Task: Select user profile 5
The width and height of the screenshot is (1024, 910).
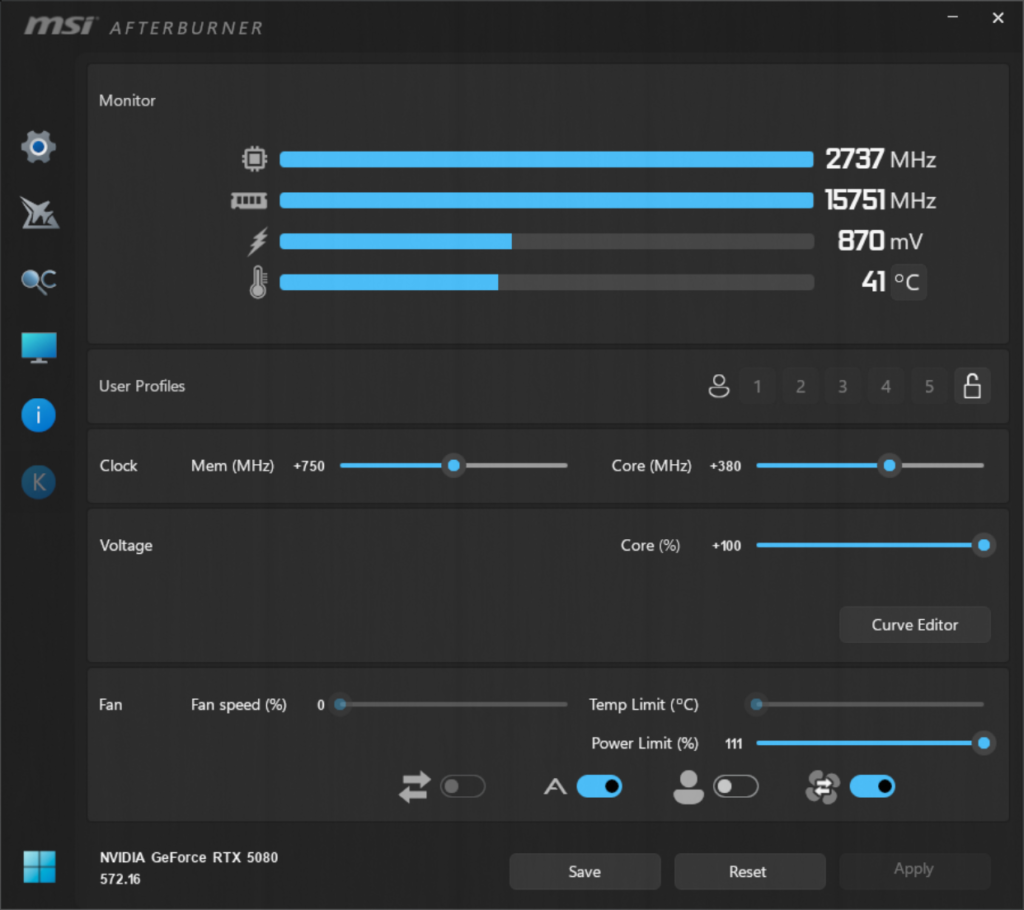Action: coord(929,386)
